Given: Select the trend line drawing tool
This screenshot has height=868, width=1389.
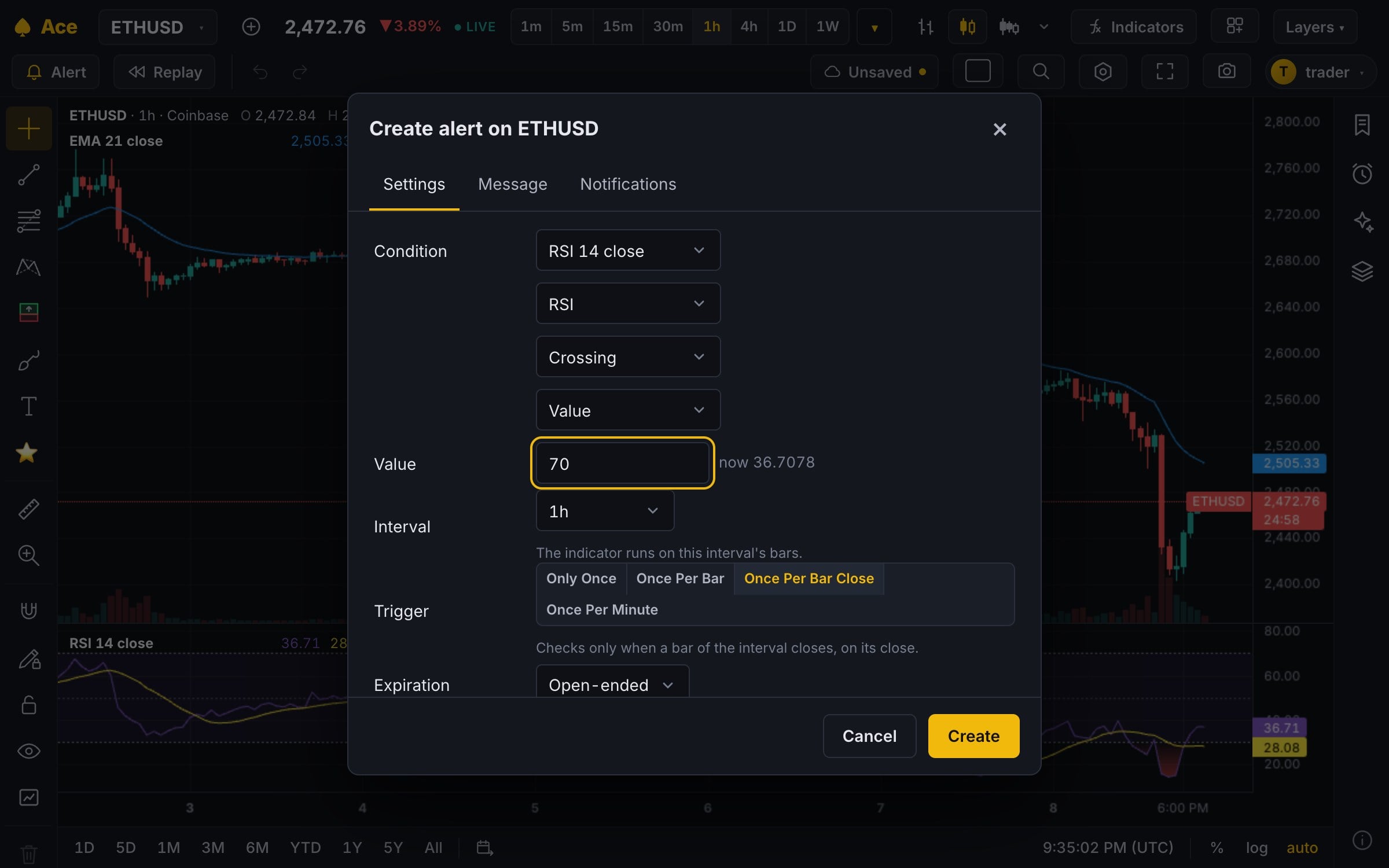Looking at the screenshot, I should coord(28,175).
